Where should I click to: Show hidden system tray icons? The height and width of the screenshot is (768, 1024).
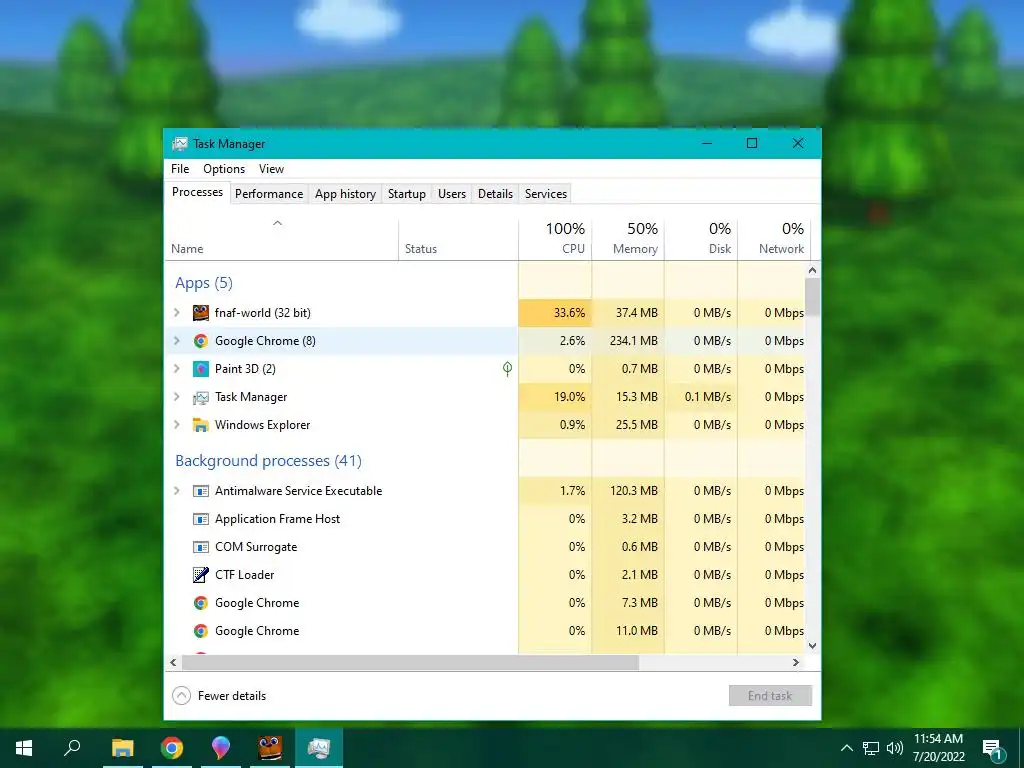(846, 748)
